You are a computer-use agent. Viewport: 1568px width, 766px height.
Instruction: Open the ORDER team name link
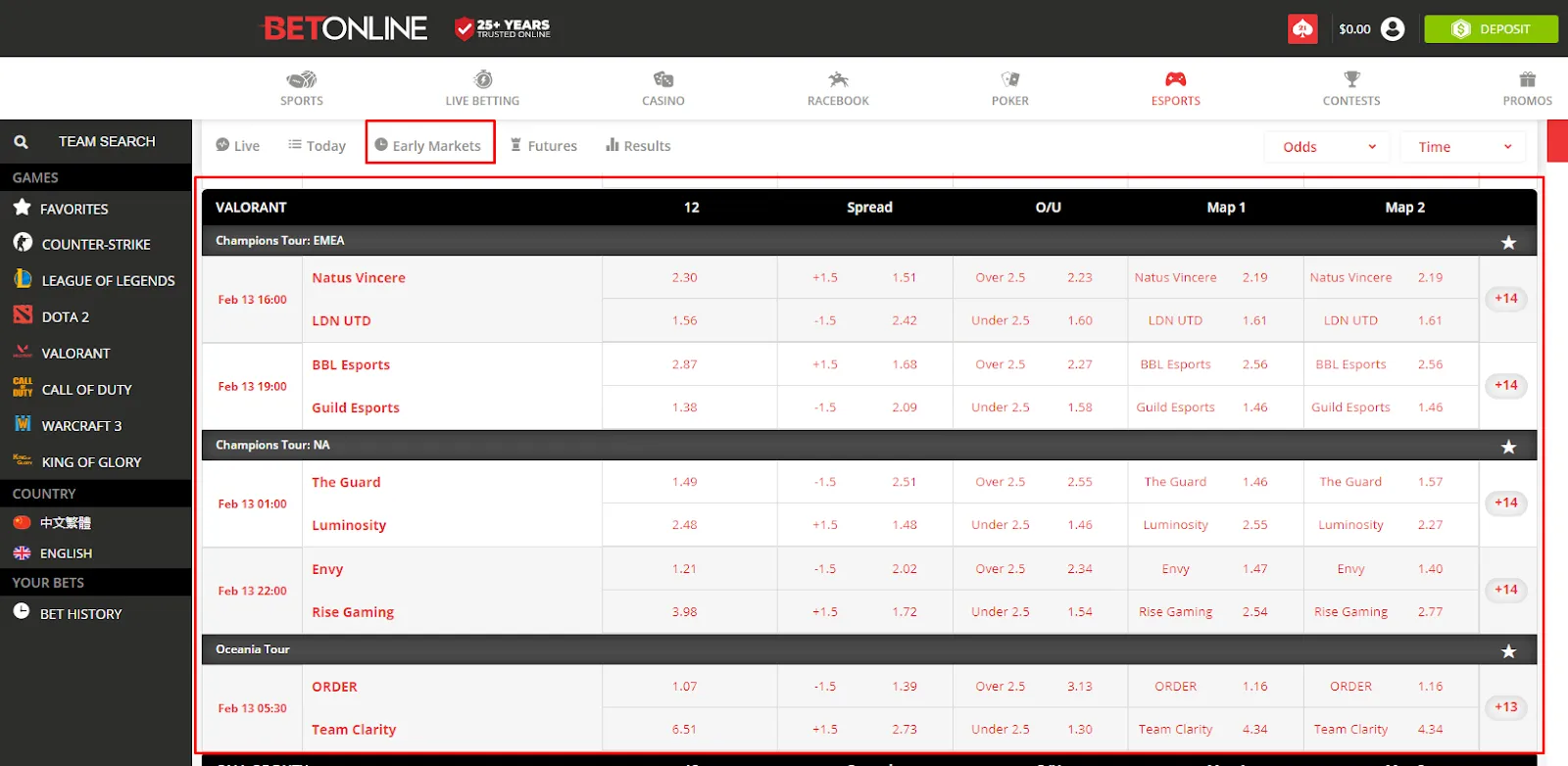click(334, 687)
